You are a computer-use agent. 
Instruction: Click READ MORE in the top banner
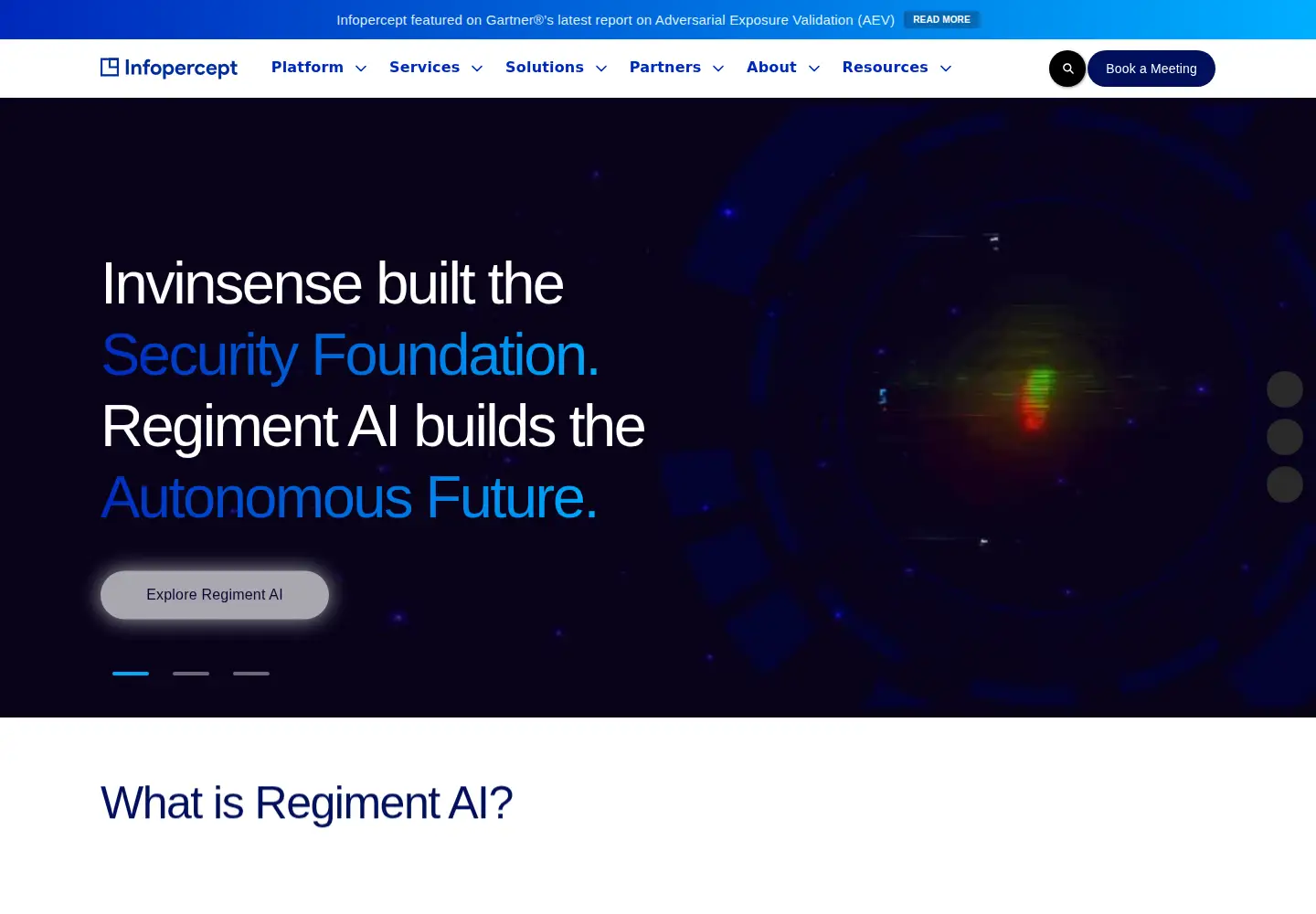click(x=941, y=19)
